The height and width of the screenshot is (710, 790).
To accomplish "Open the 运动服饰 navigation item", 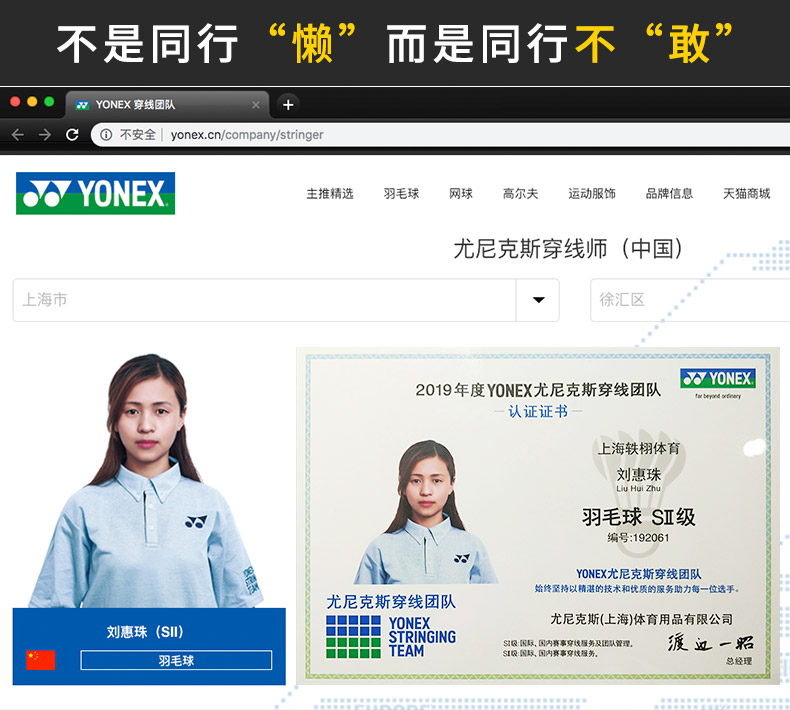I will [x=592, y=193].
